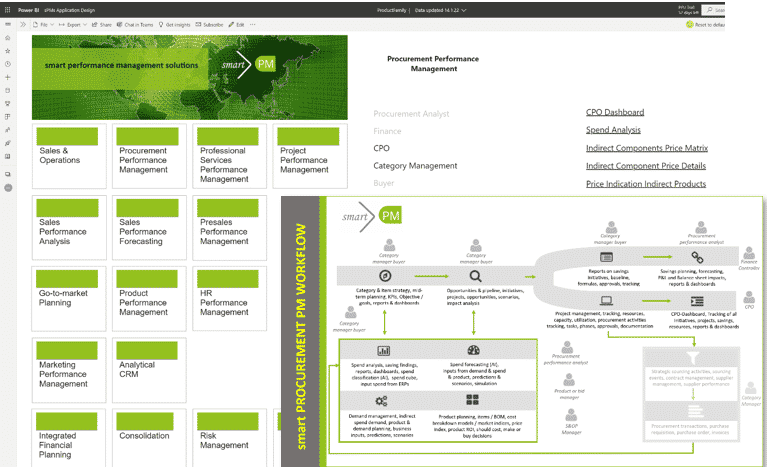
Task: Click the compass strategy icon in workflow
Action: tap(385, 276)
